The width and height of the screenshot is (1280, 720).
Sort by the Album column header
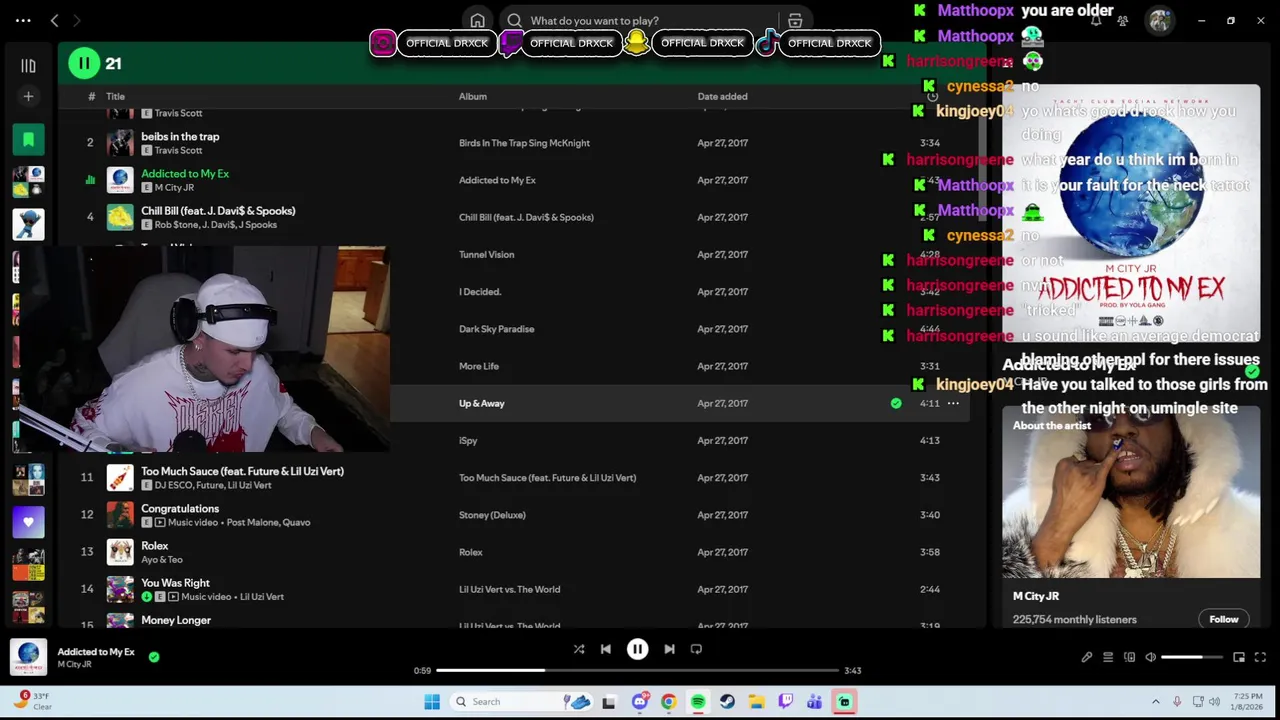[473, 97]
